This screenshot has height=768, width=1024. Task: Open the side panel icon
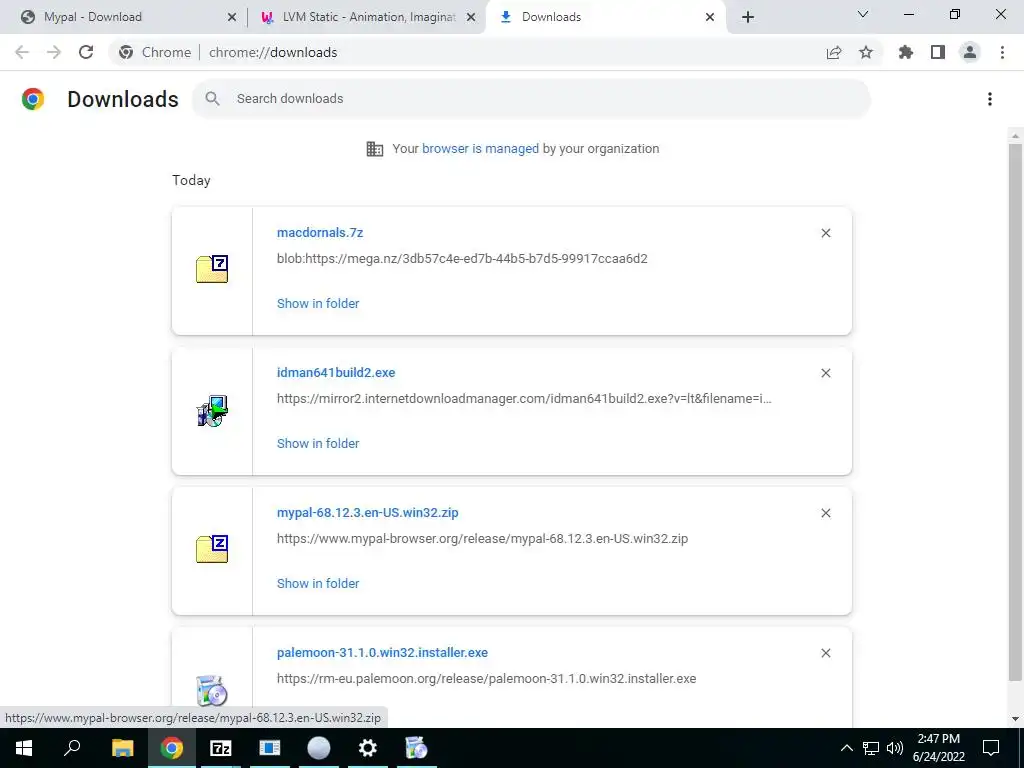938,52
